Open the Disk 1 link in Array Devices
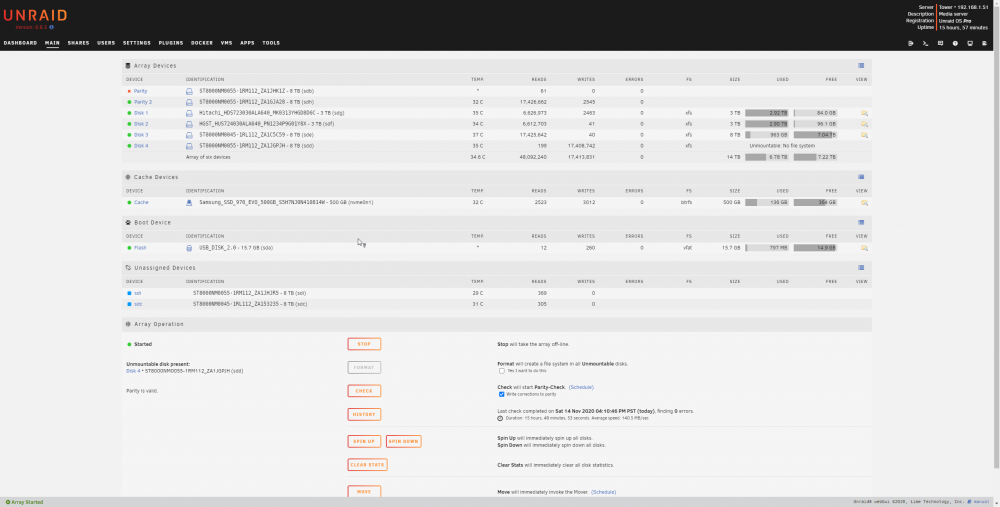 click(141, 113)
